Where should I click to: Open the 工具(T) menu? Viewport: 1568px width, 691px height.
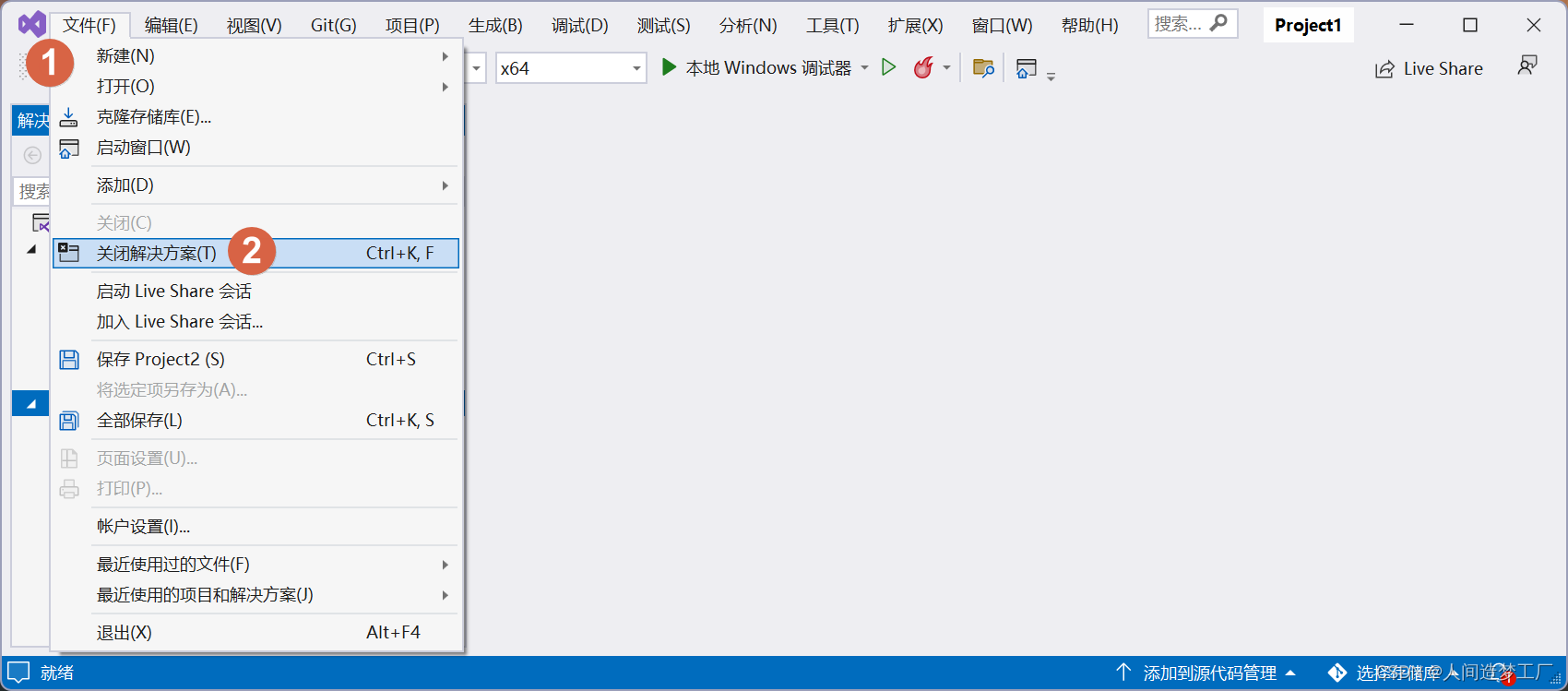[833, 25]
